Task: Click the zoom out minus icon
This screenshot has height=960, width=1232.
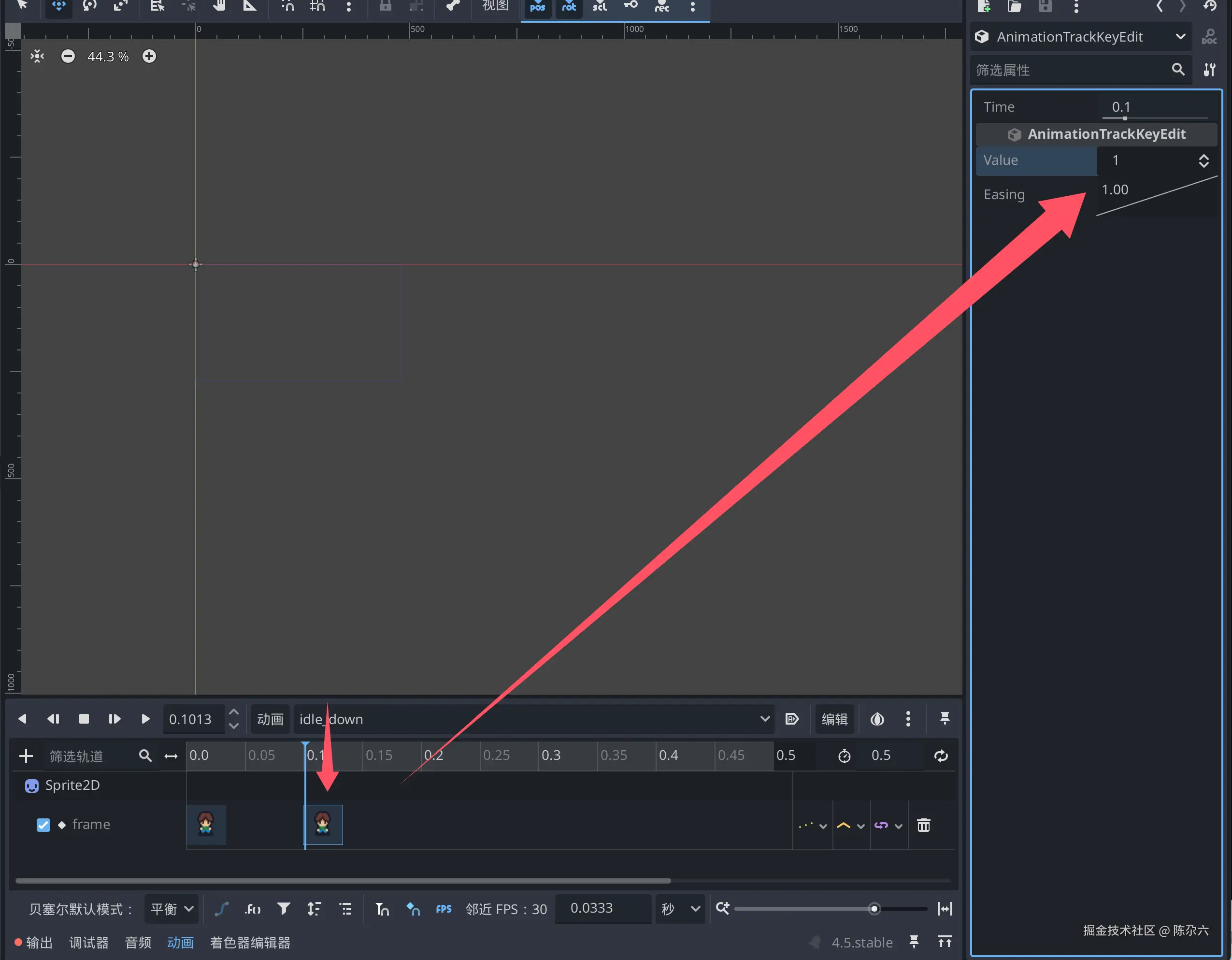Action: pyautogui.click(x=68, y=57)
